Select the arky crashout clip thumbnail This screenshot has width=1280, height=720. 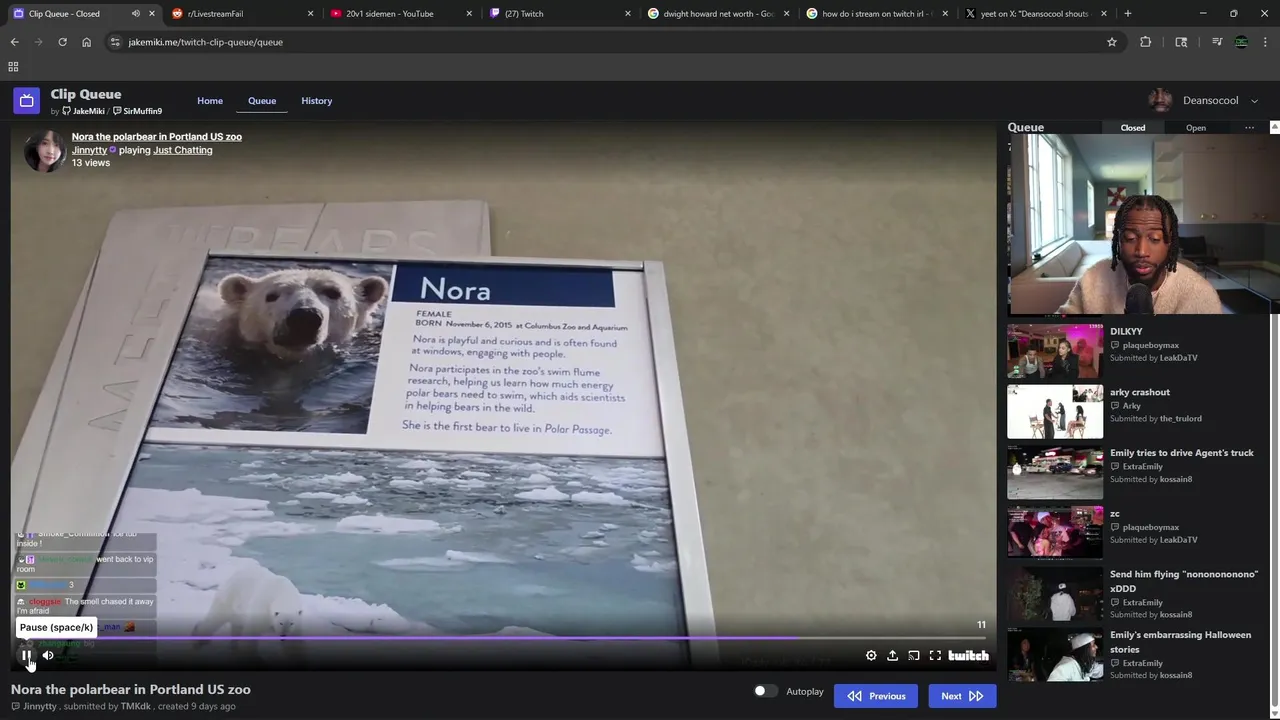[1055, 411]
